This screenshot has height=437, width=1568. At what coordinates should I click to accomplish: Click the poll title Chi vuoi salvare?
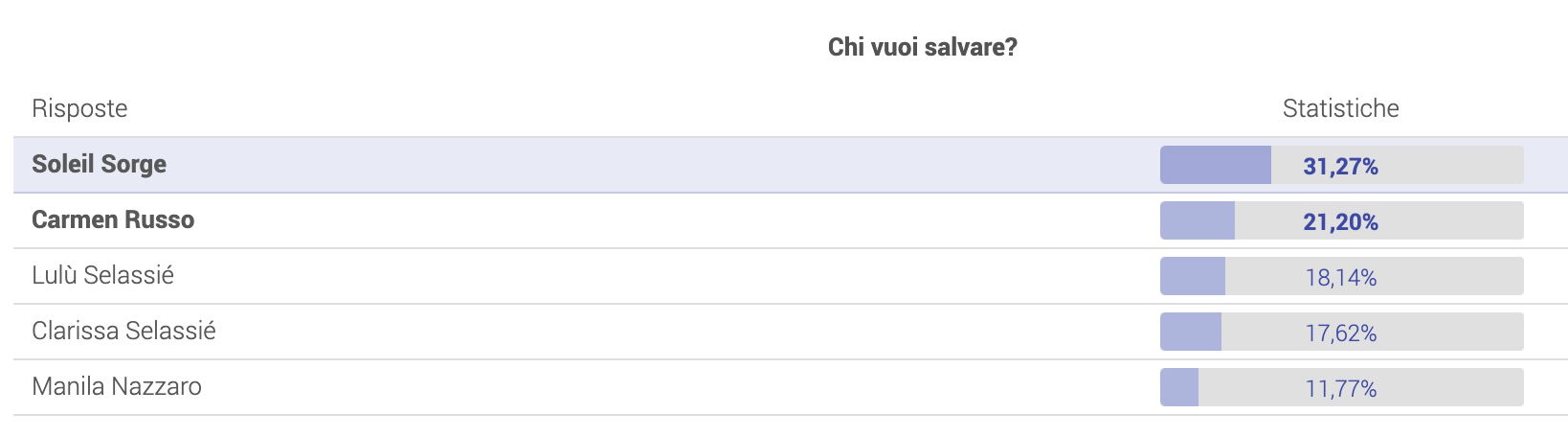coord(923,47)
